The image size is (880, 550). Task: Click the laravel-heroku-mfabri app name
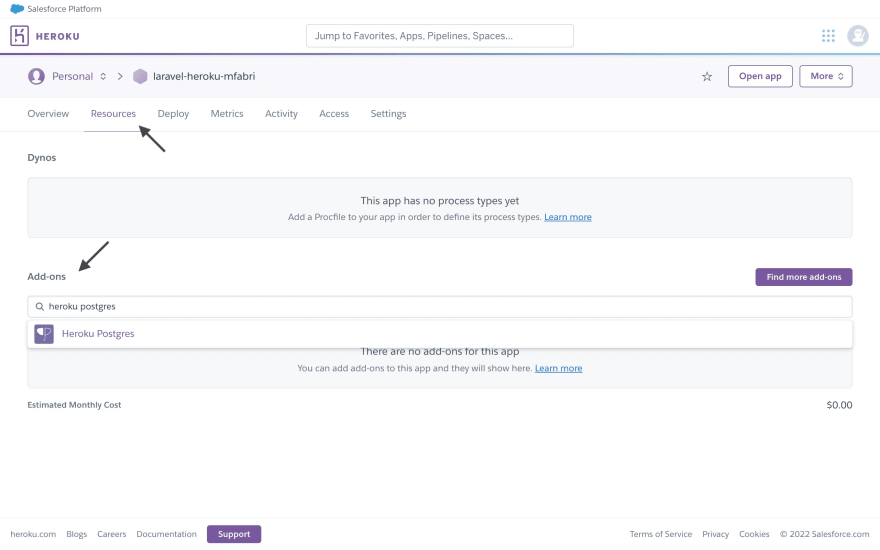tap(204, 76)
